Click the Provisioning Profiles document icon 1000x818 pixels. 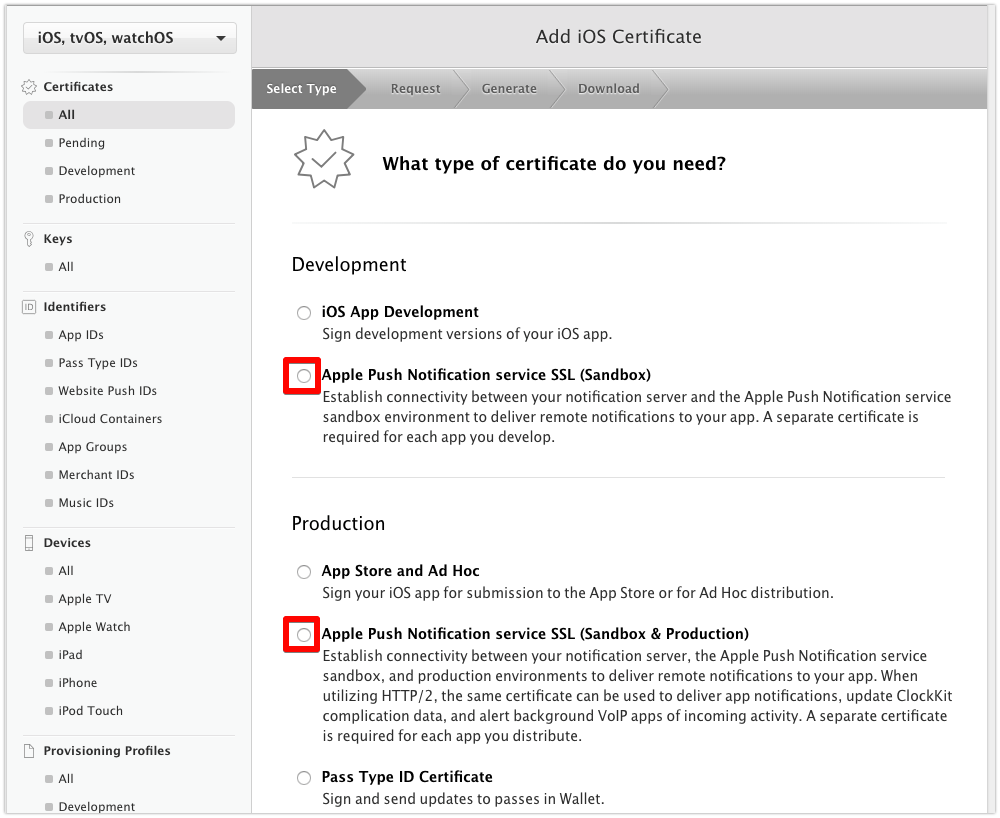click(29, 750)
